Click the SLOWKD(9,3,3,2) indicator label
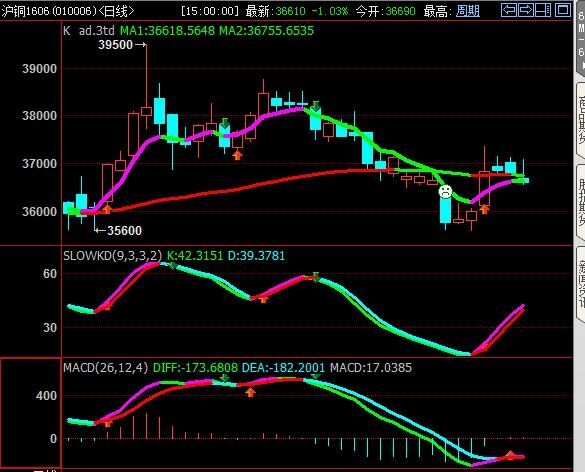Viewport: 585px width, 472px height. 113,256
